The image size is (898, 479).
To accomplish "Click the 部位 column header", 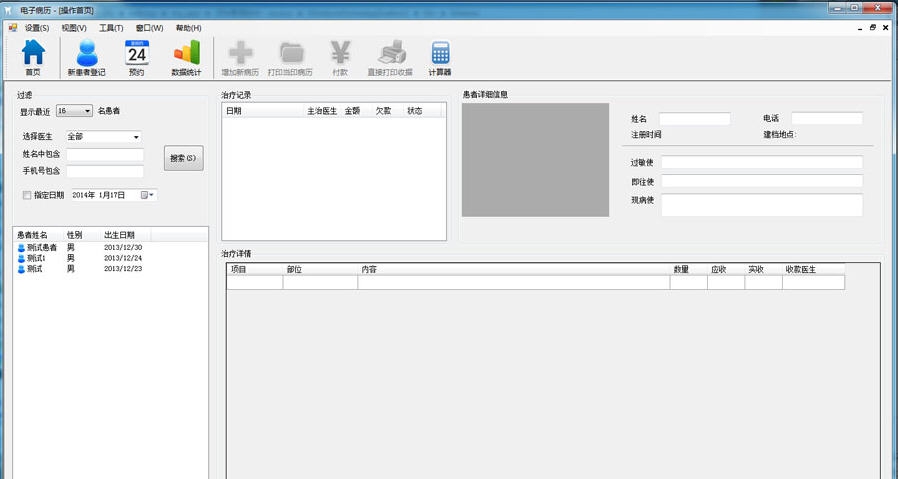I will pos(320,269).
